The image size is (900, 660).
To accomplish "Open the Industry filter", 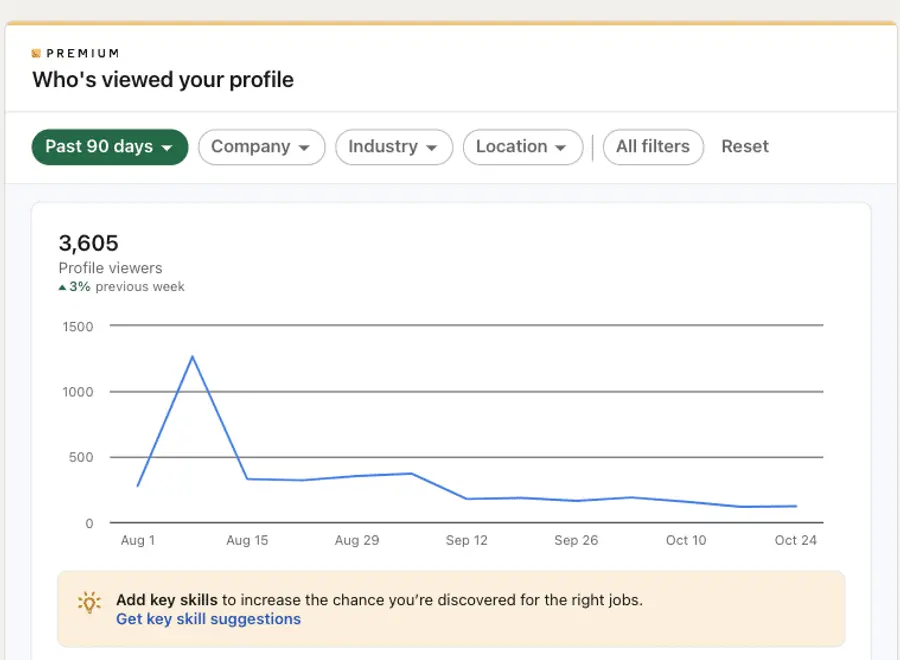I will pyautogui.click(x=394, y=147).
